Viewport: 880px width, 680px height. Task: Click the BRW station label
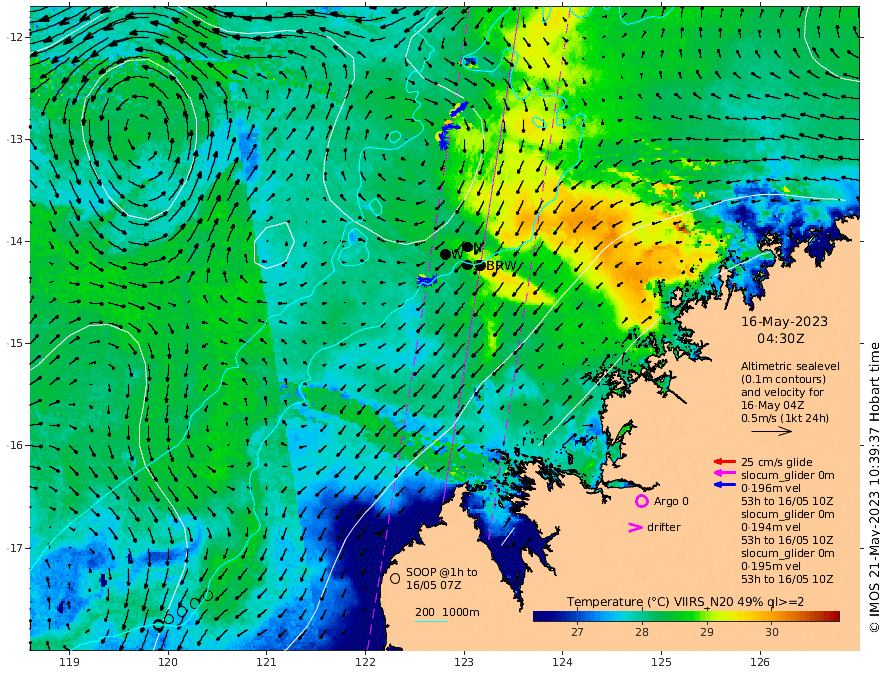click(x=501, y=266)
